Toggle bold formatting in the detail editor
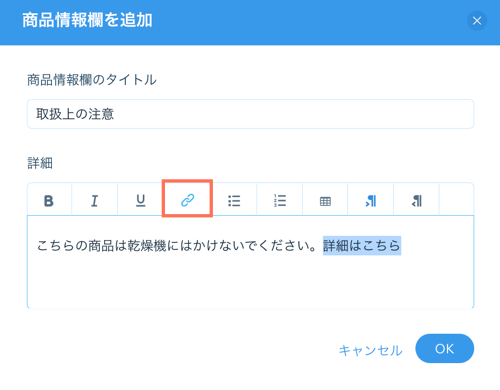 point(49,201)
